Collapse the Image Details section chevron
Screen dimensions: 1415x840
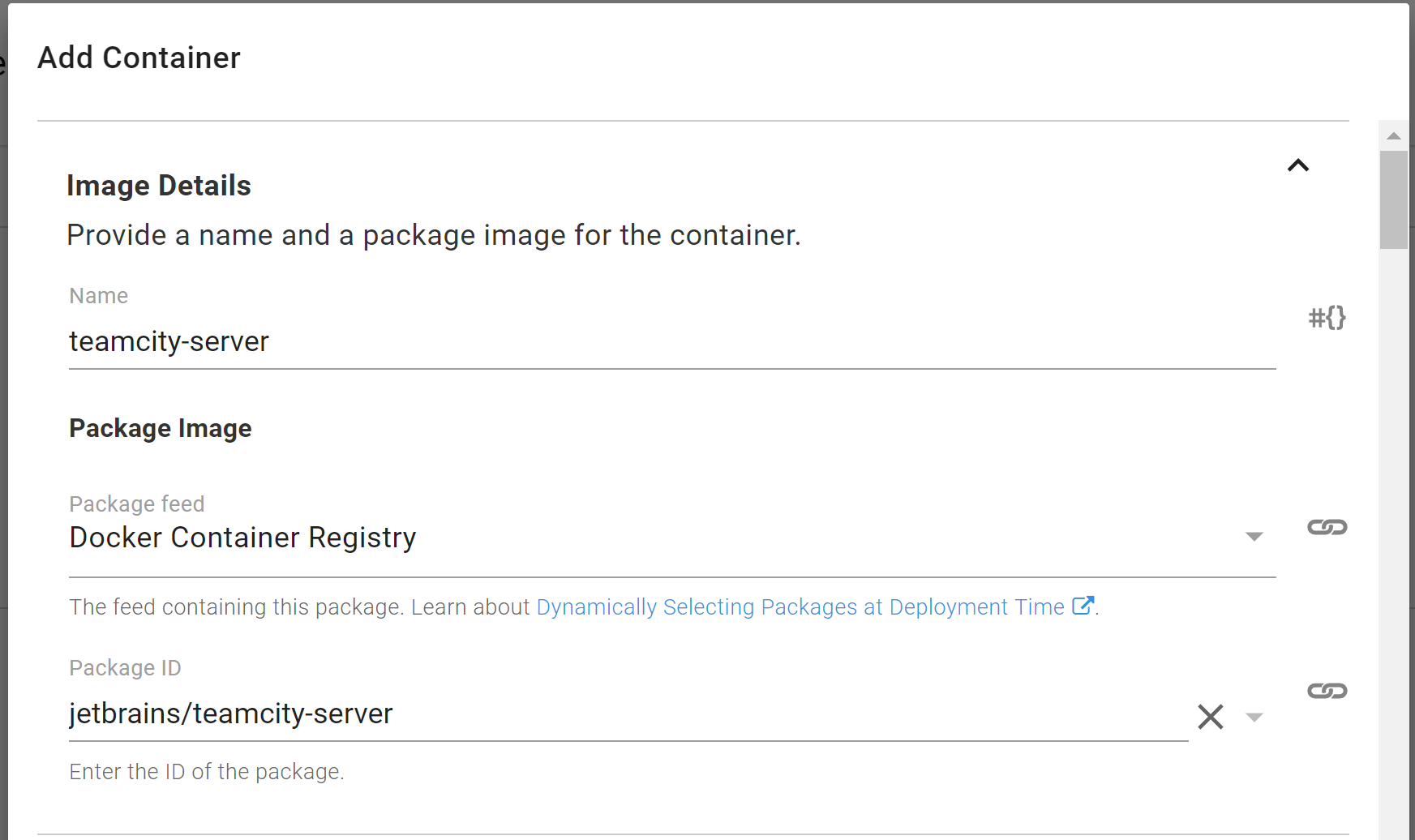tap(1297, 165)
